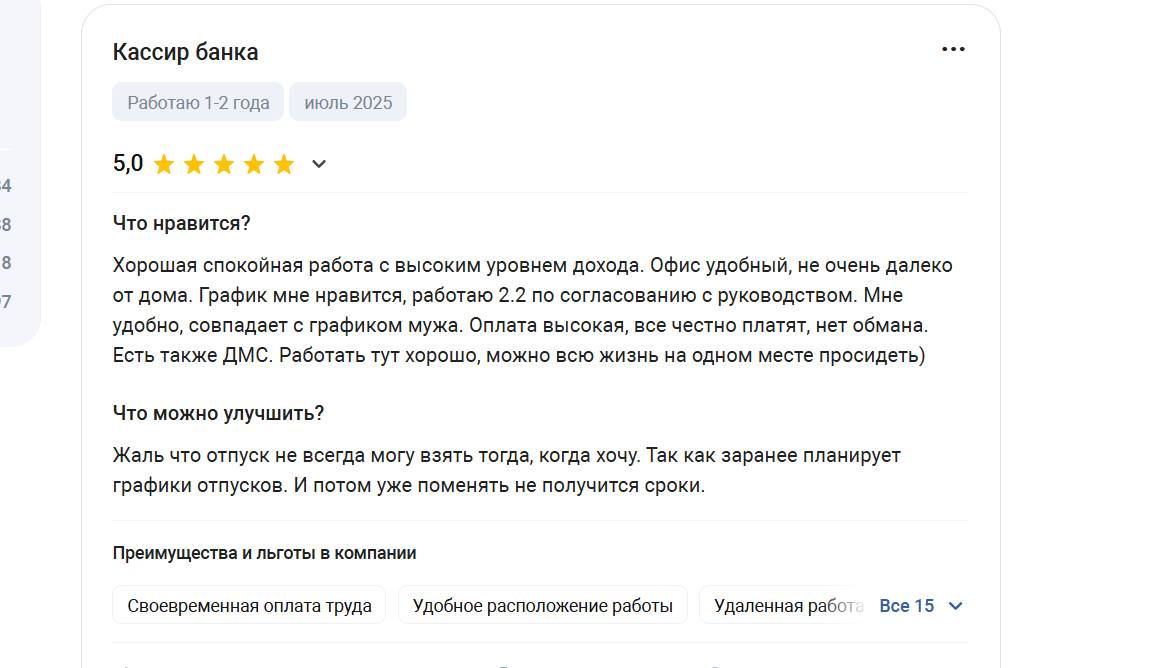Click the июль 2025 date tag
1155x668 pixels.
348,102
